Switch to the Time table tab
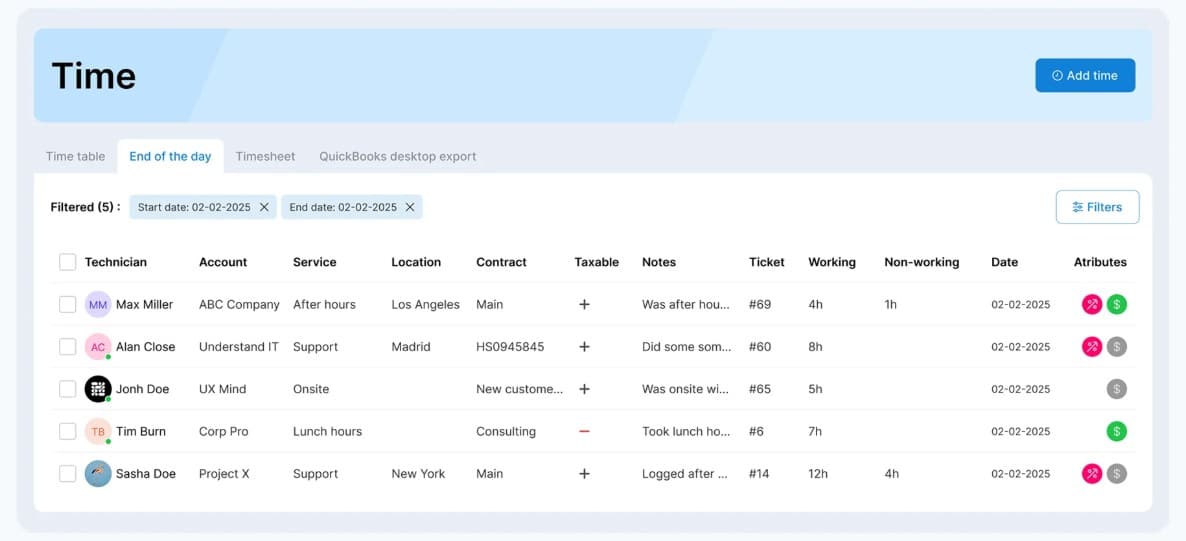1186x541 pixels. [76, 157]
